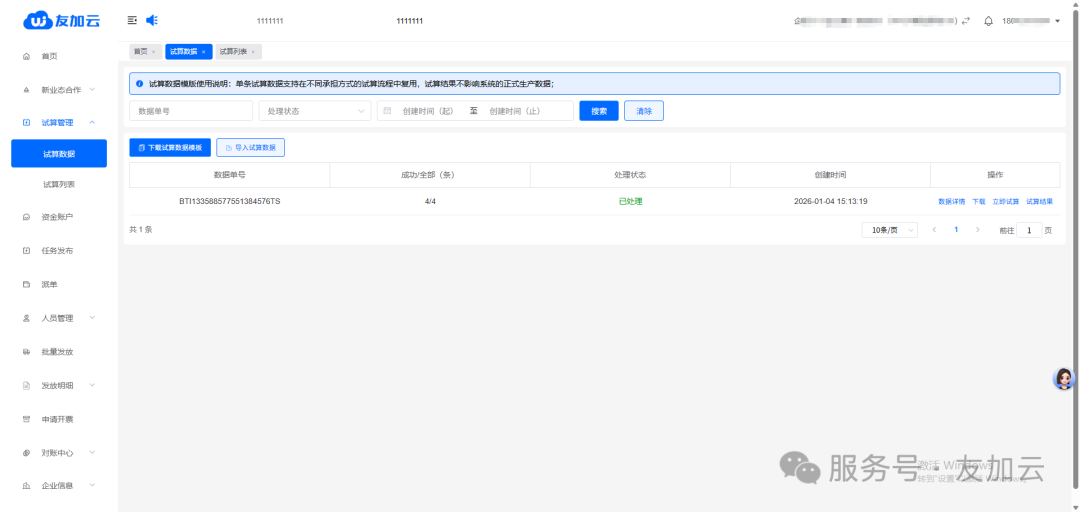Open the 处理状态 dropdown
The width and height of the screenshot is (1080, 512).
(x=315, y=111)
